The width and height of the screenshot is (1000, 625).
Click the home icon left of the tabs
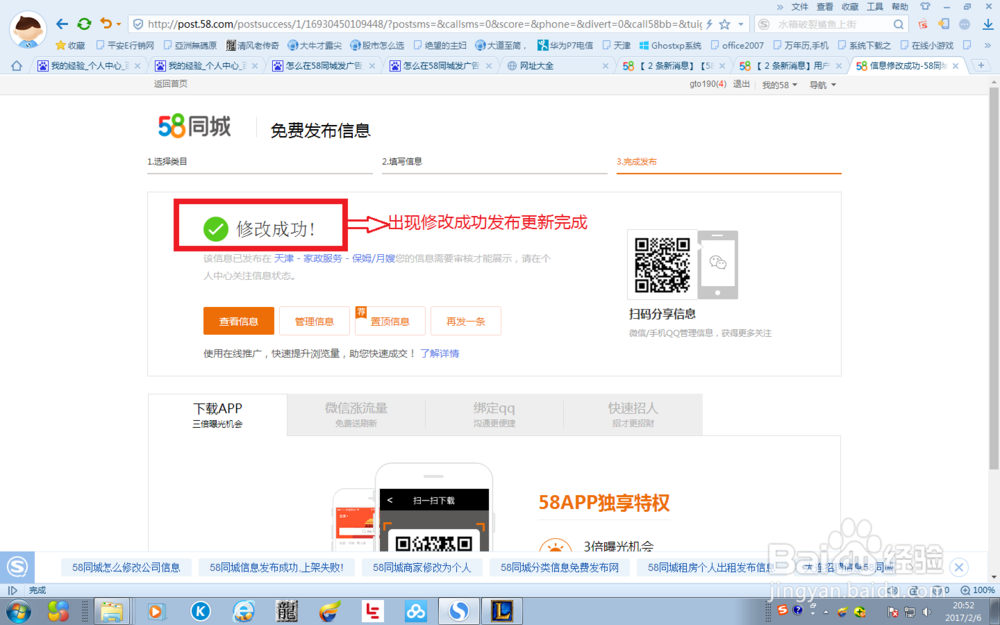[x=17, y=66]
